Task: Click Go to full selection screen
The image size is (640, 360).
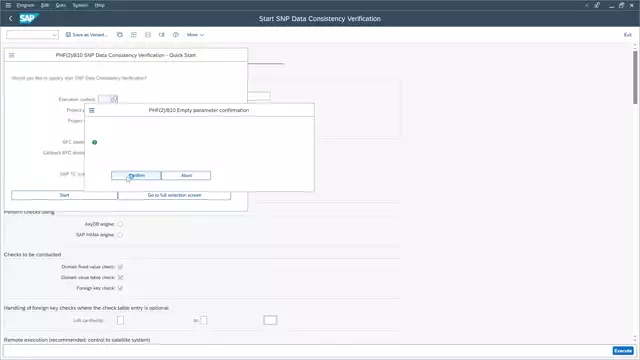Action: 174,195
